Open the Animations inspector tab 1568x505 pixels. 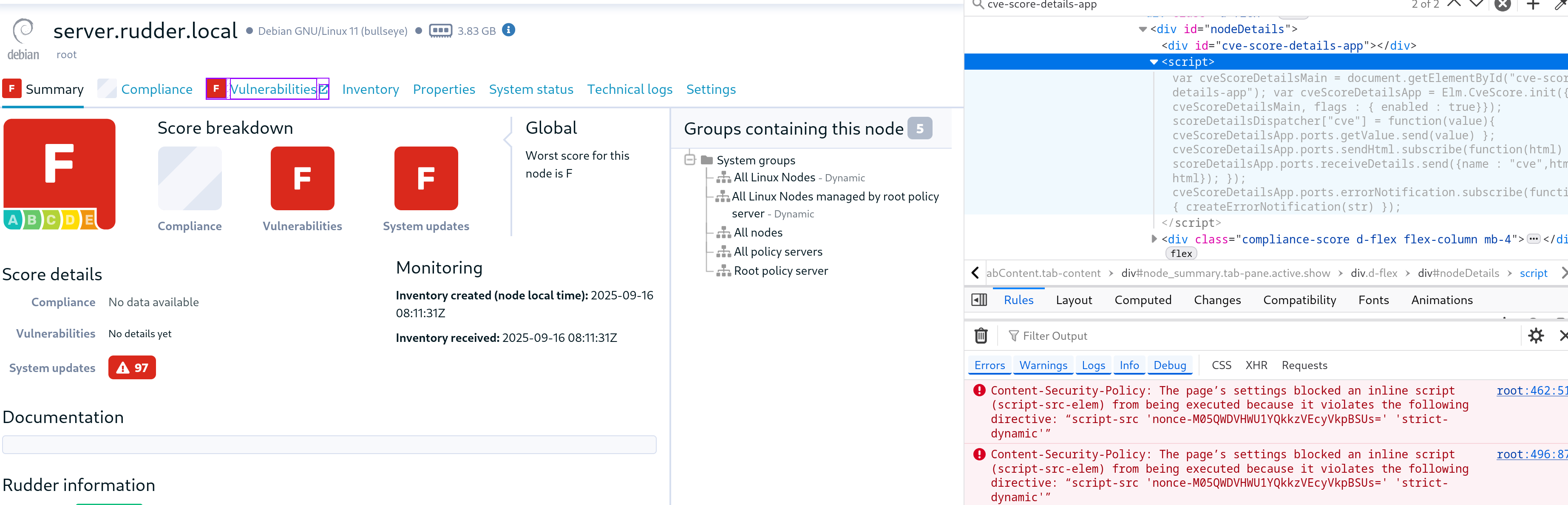tap(1441, 300)
